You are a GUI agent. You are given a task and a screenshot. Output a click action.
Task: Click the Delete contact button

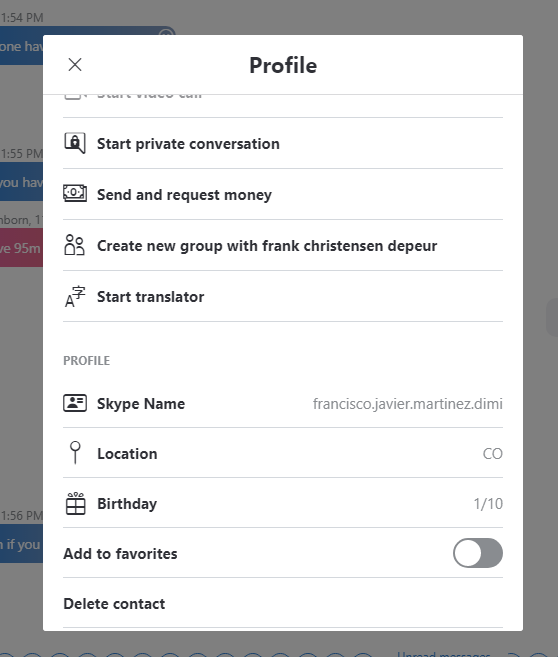(x=114, y=604)
